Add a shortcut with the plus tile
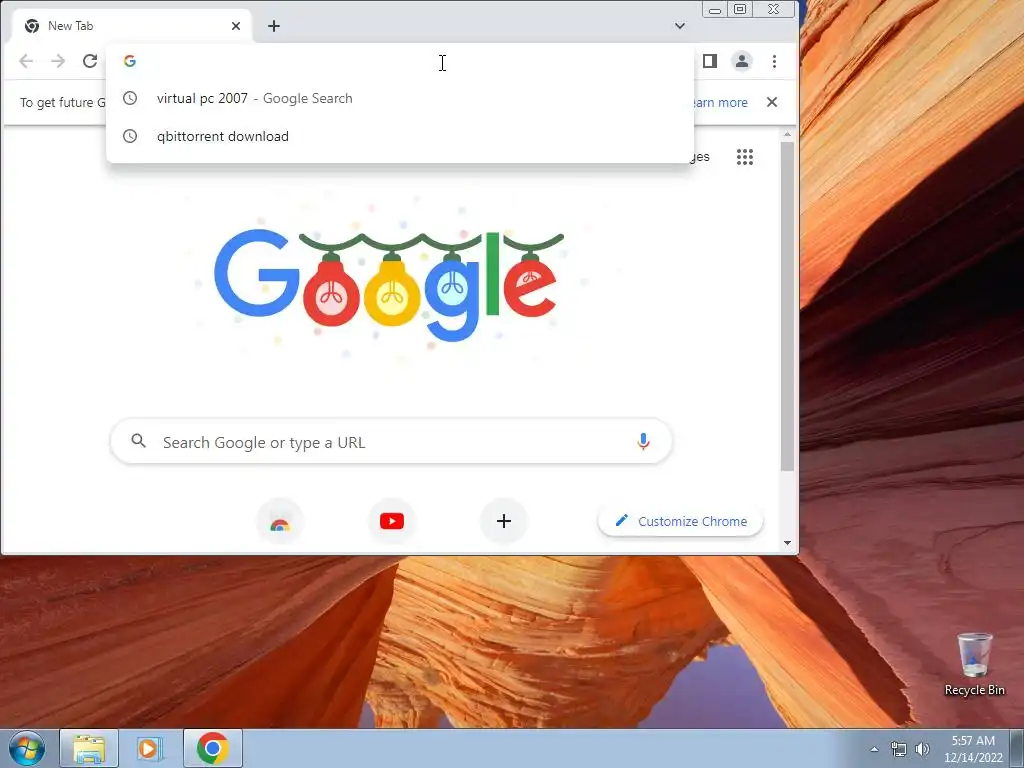 (x=504, y=522)
